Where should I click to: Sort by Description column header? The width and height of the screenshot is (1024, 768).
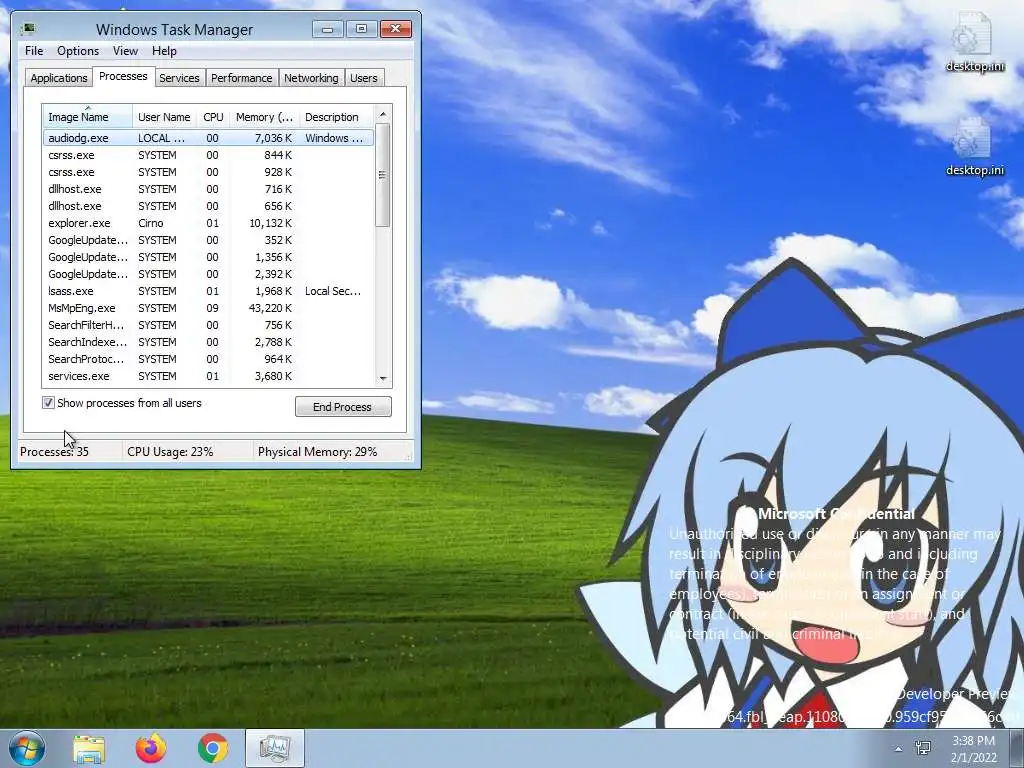[x=336, y=117]
